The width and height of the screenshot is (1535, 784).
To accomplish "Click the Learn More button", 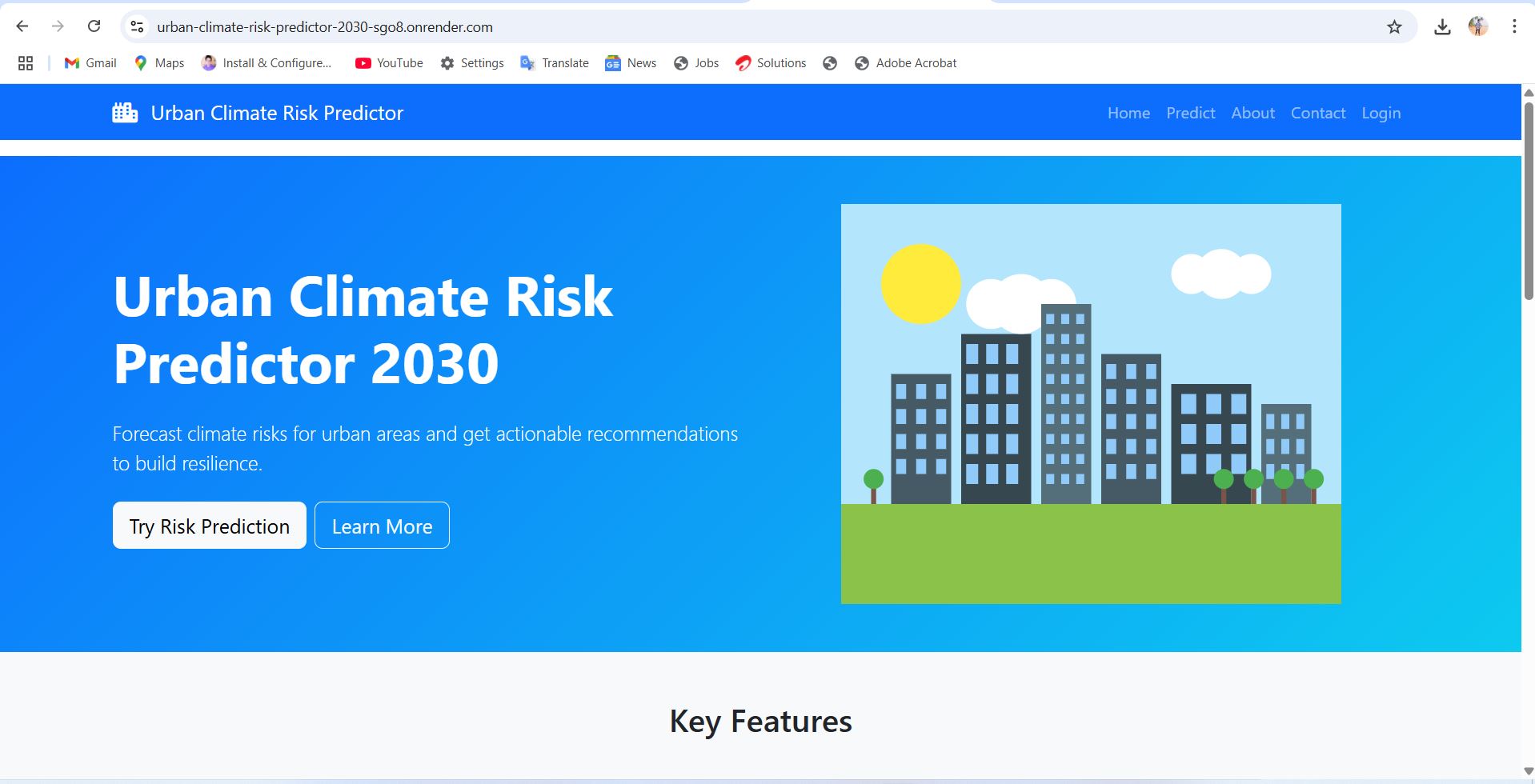I will pos(382,526).
